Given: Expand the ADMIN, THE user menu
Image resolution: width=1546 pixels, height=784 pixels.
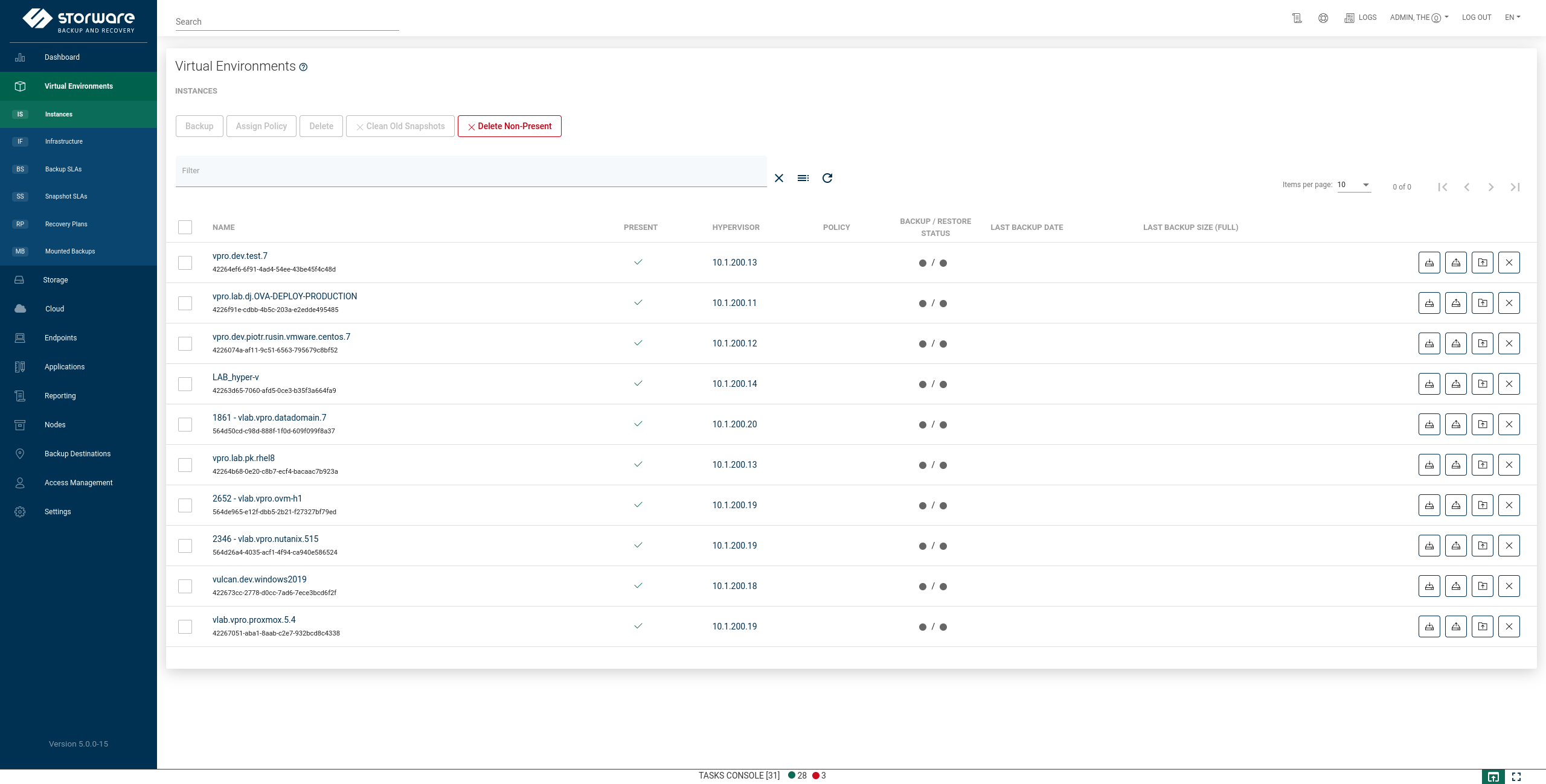Looking at the screenshot, I should tap(1419, 18).
